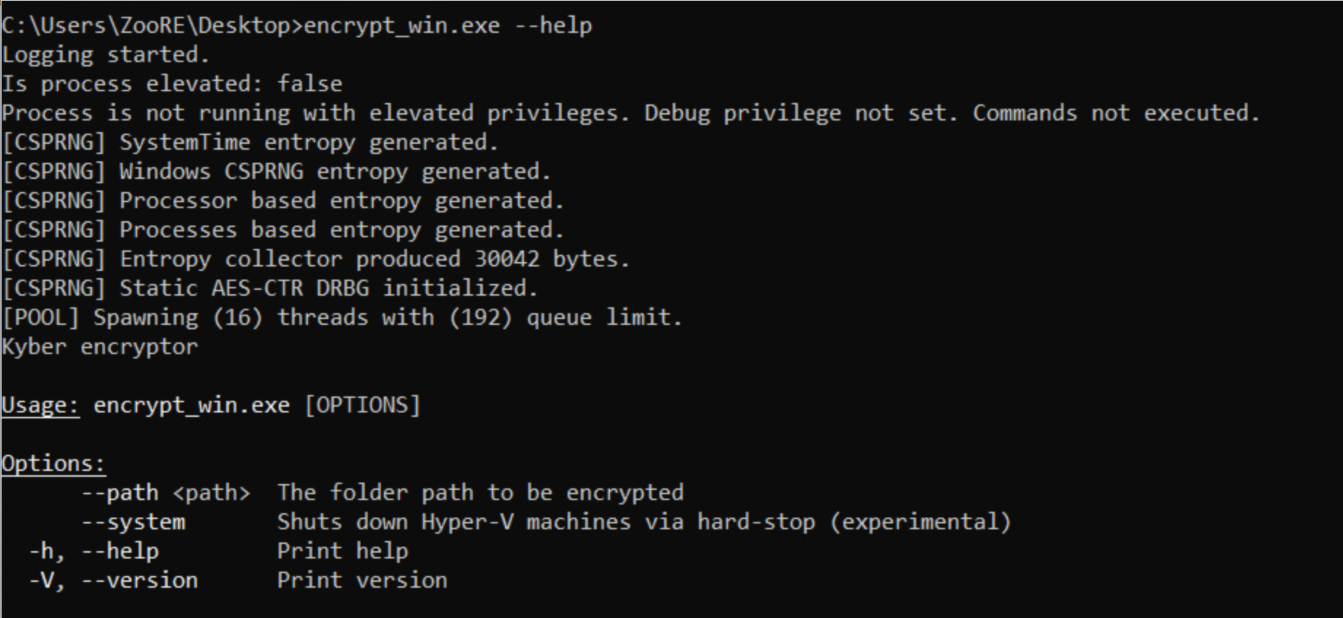Viewport: 1343px width, 618px height.
Task: Click the "--path <path>" option
Action: point(165,493)
